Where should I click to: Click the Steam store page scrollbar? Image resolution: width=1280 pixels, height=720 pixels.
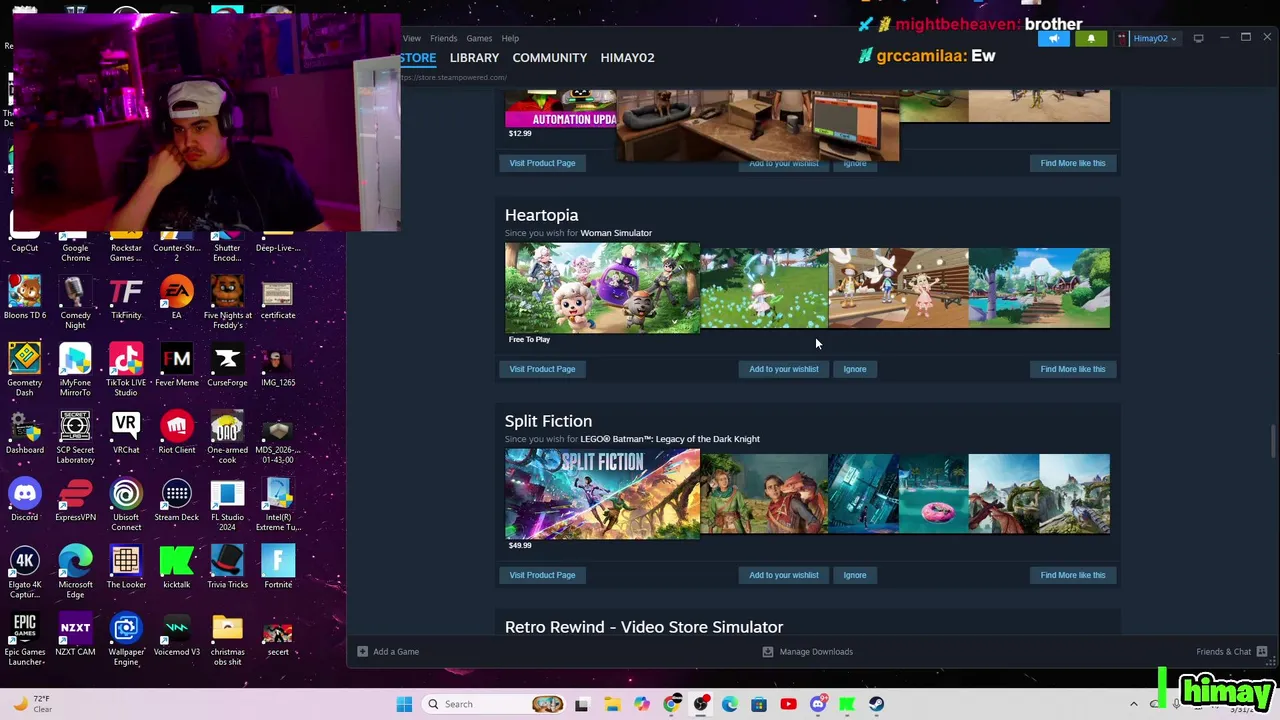[1273, 440]
